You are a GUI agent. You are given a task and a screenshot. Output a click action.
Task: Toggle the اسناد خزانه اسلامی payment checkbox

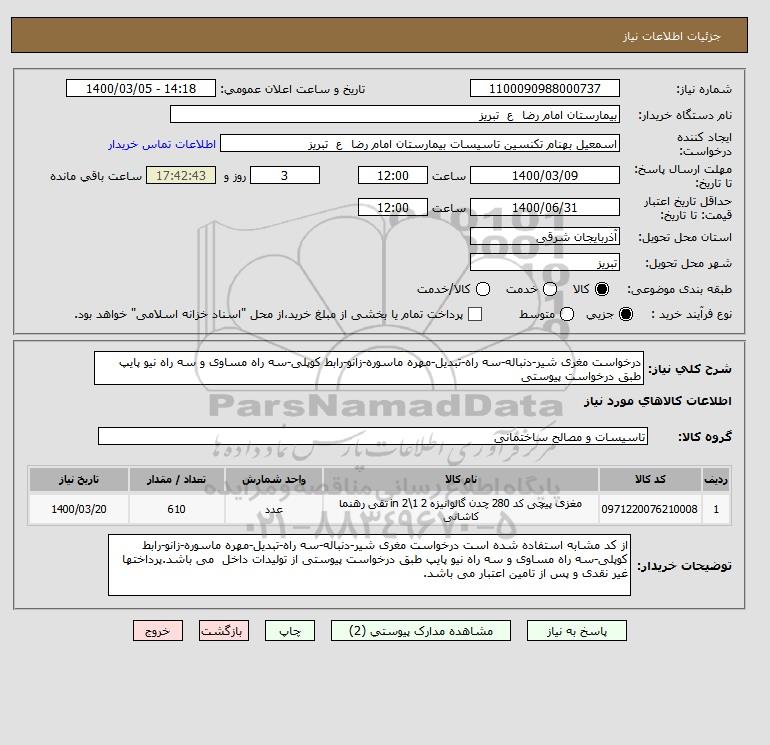click(x=475, y=314)
